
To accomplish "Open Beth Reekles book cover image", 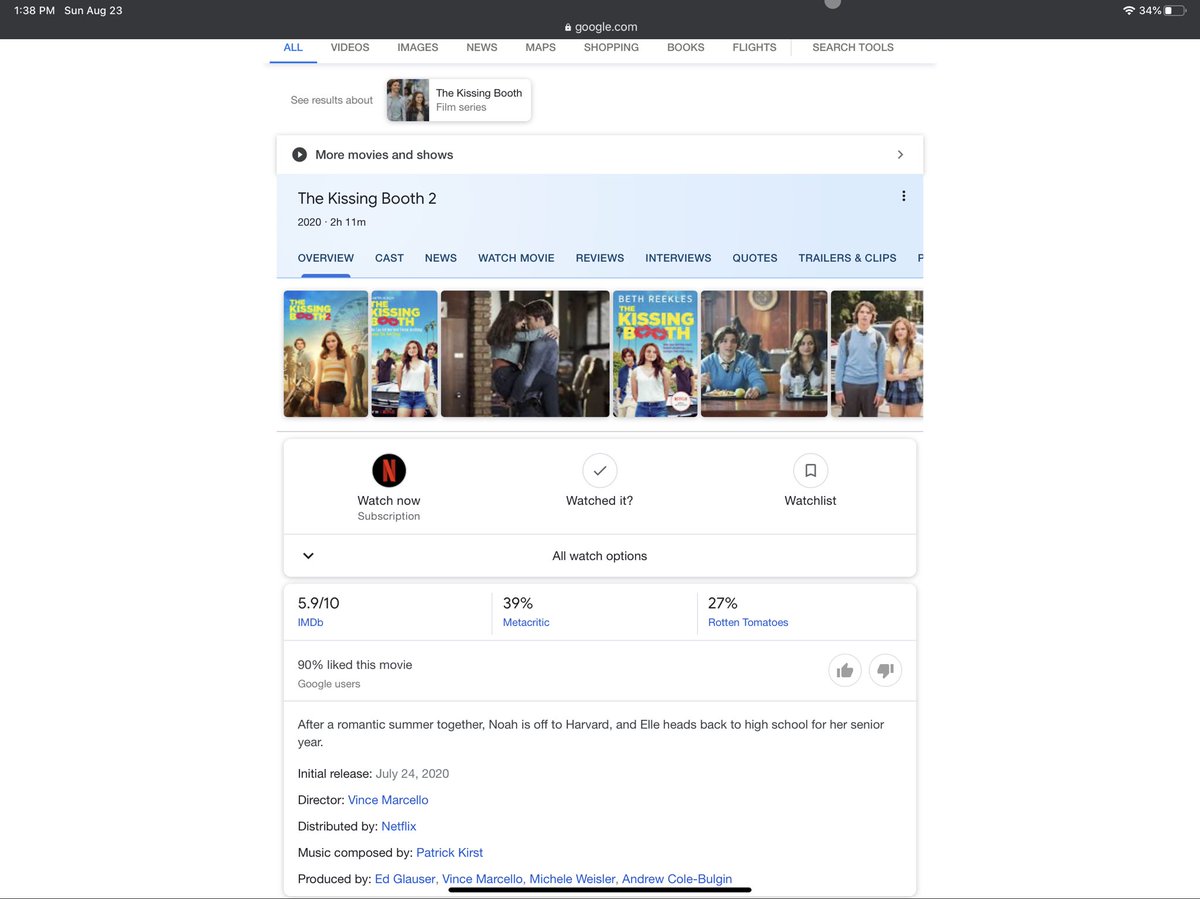I will coord(655,354).
